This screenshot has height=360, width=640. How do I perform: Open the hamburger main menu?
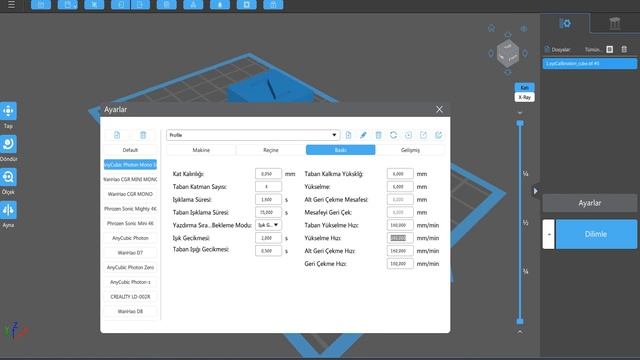11,4
